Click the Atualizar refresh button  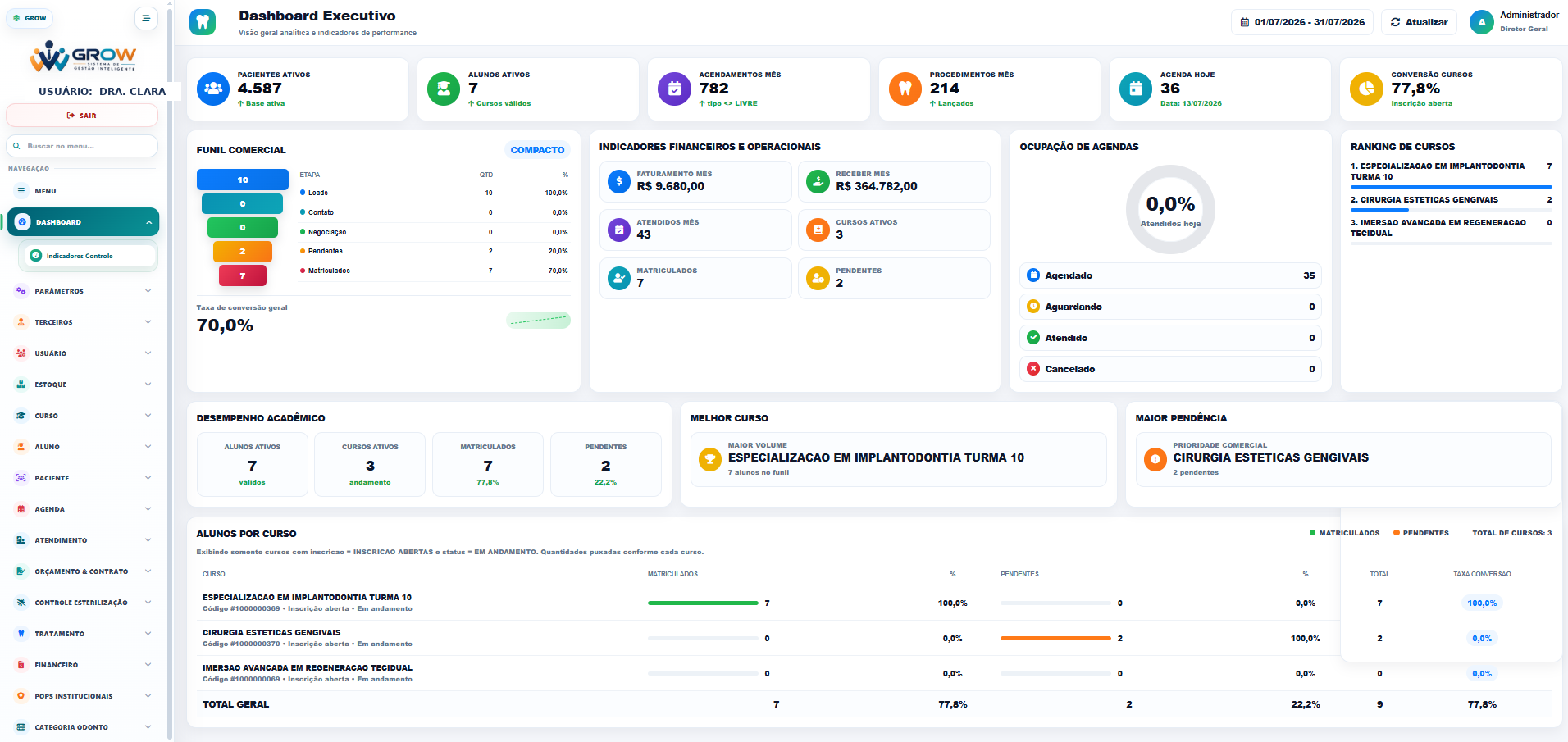point(1419,22)
